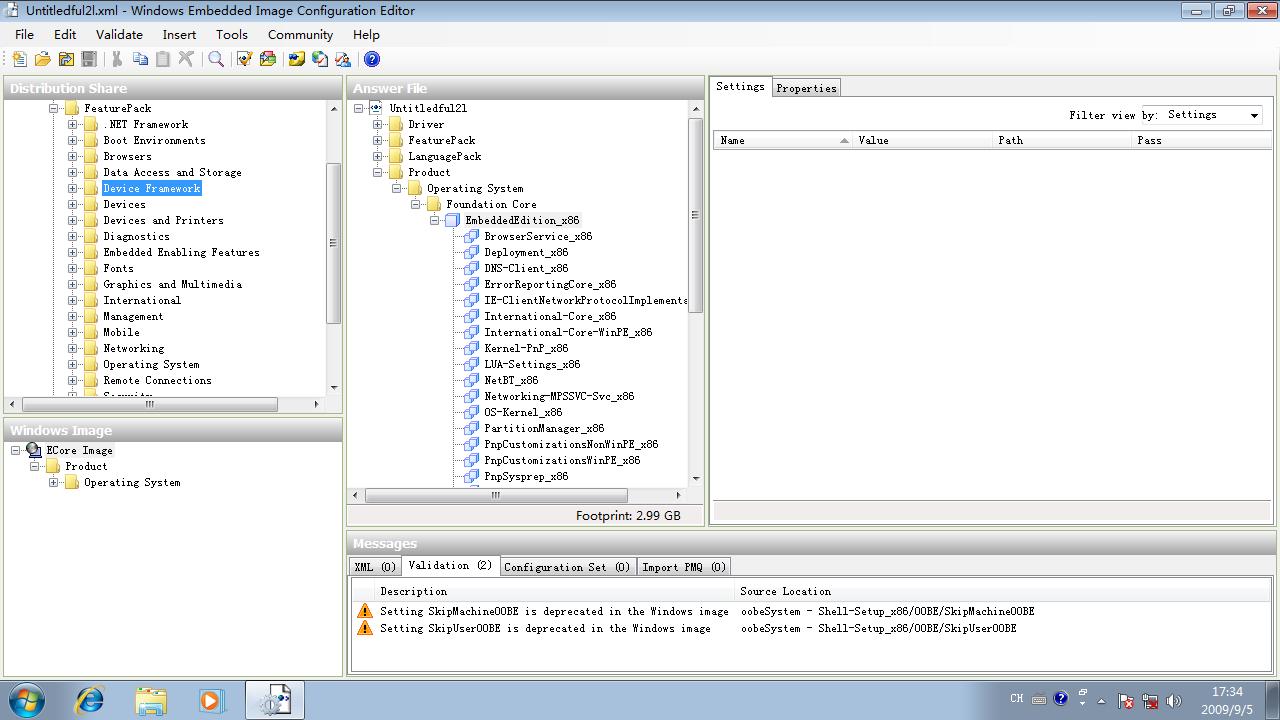
Task: Expand the Driver node in Answer File
Action: click(x=378, y=125)
